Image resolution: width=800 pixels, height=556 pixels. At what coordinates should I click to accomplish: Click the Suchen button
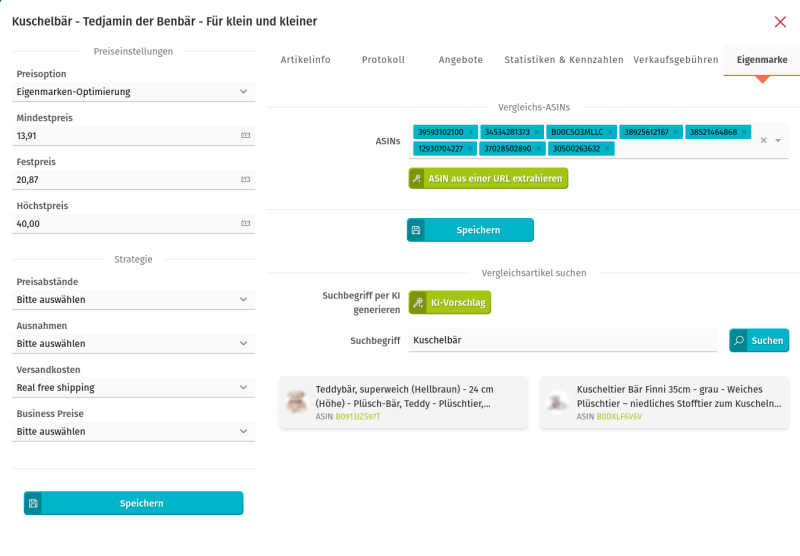click(x=759, y=340)
